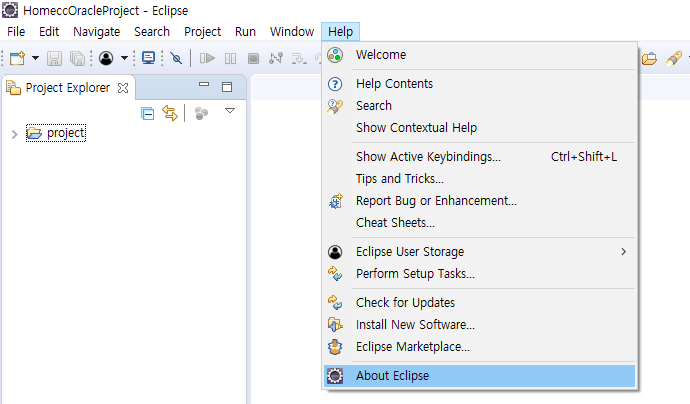Click the About Eclipse logo icon
This screenshot has height=404, width=690.
(335, 376)
